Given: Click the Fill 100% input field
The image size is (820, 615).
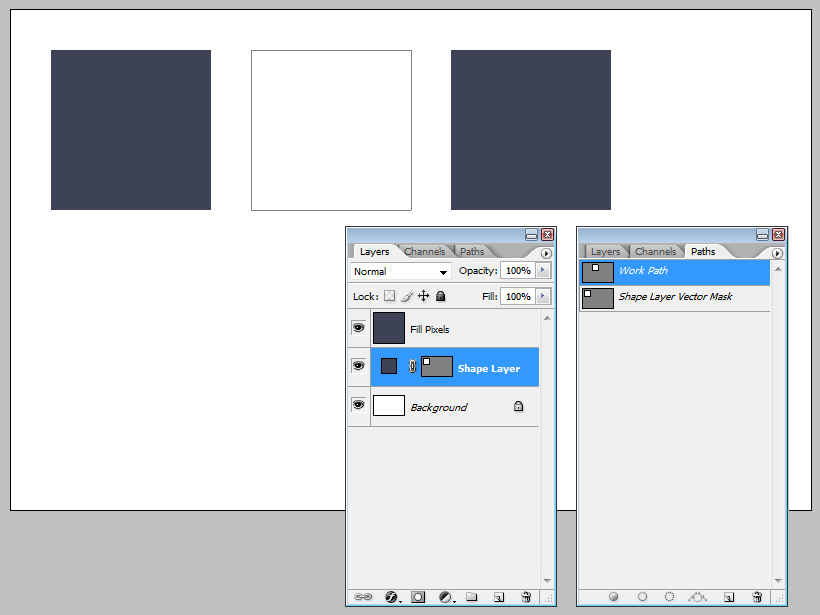Looking at the screenshot, I should pyautogui.click(x=518, y=296).
